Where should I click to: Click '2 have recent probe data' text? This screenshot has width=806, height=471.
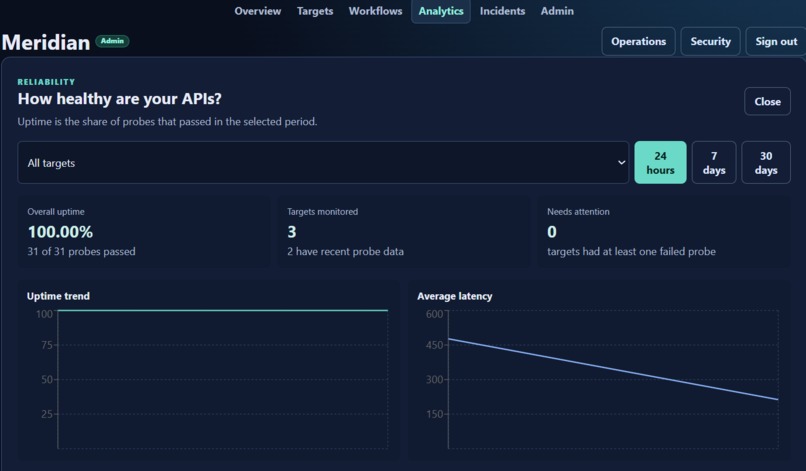click(345, 251)
